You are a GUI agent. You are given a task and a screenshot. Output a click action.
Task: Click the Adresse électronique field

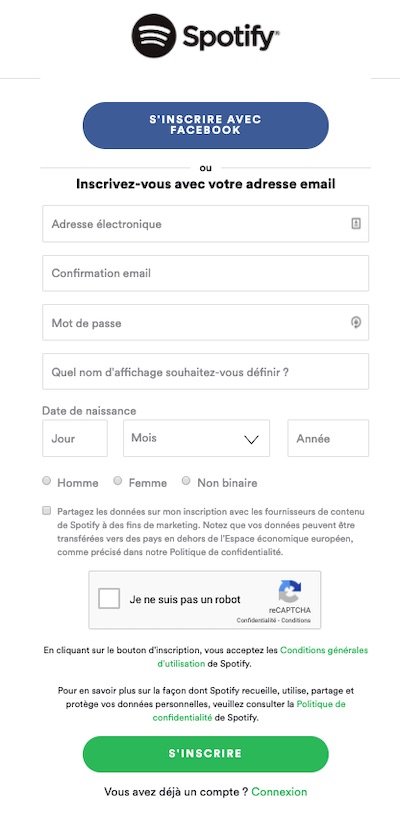pyautogui.click(x=205, y=223)
